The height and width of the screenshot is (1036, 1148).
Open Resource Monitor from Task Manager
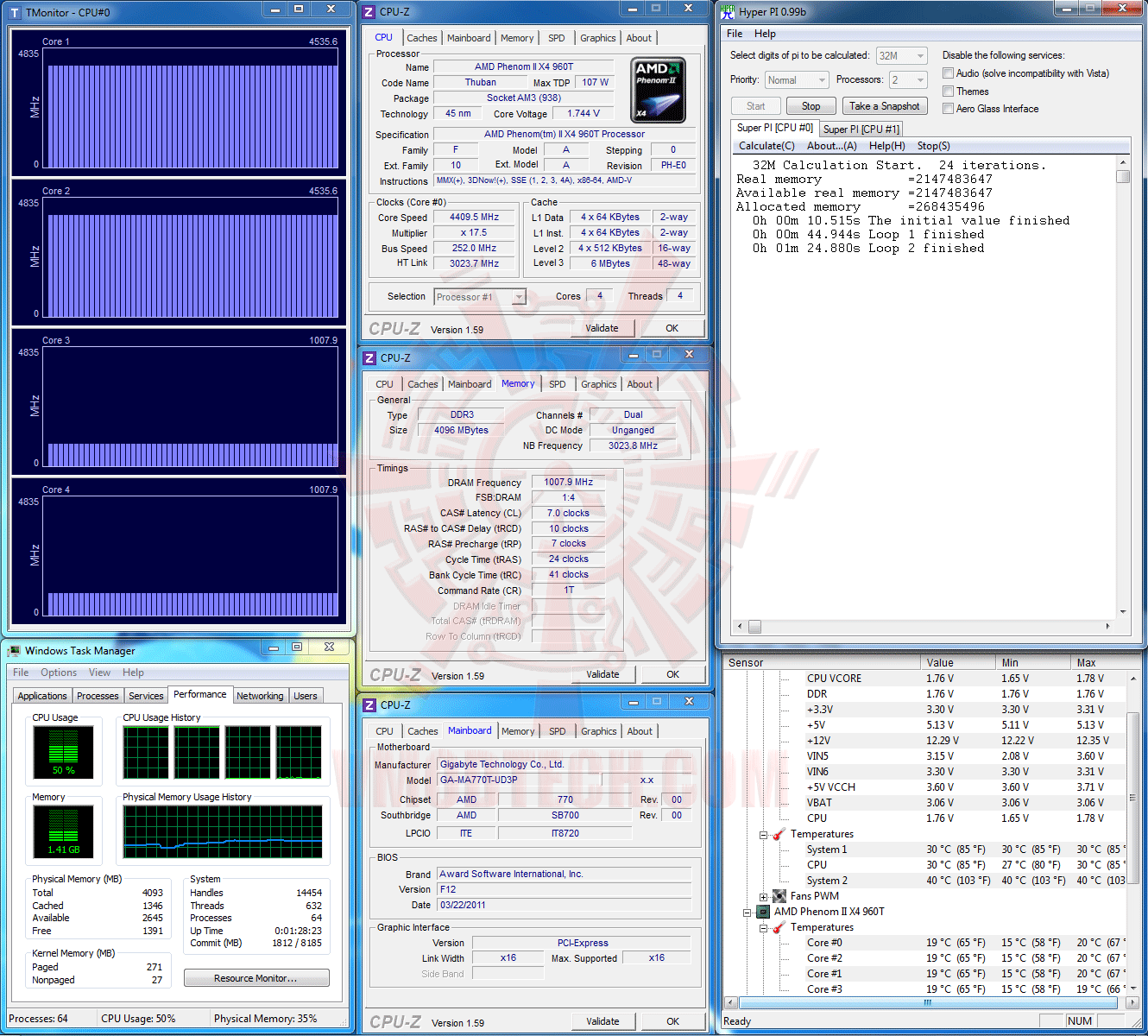[256, 978]
